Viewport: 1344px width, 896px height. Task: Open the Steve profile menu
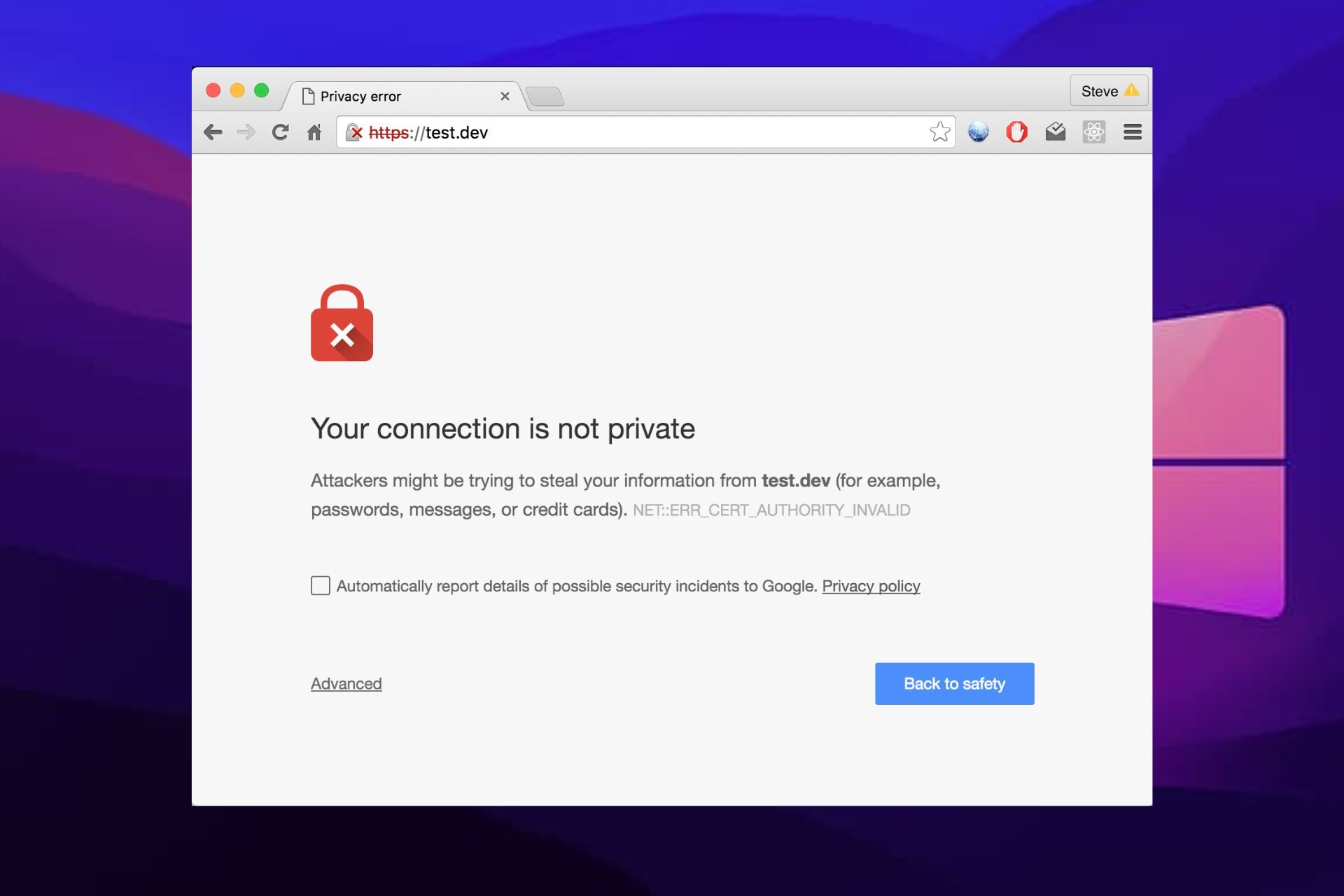pyautogui.click(x=1109, y=91)
